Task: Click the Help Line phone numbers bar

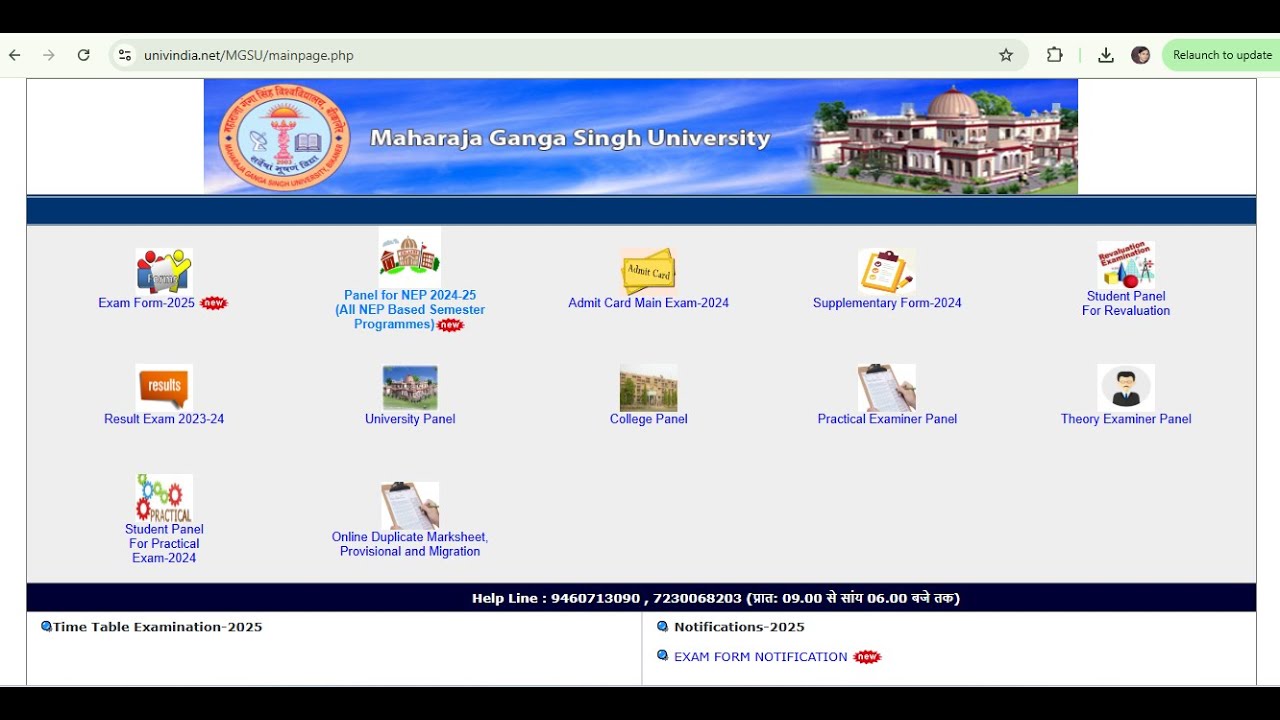Action: coord(641,598)
